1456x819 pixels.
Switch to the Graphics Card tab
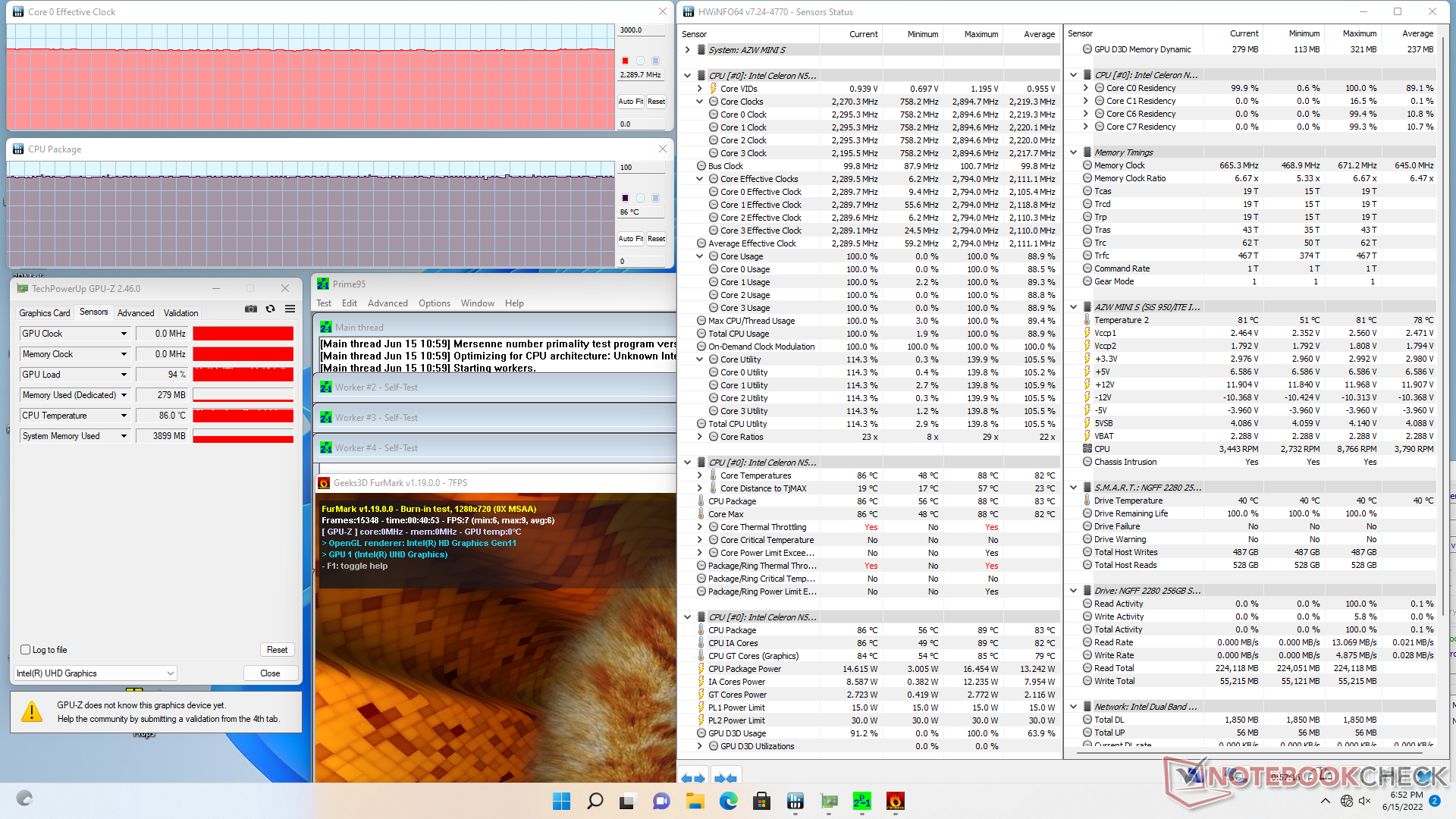pyautogui.click(x=45, y=312)
